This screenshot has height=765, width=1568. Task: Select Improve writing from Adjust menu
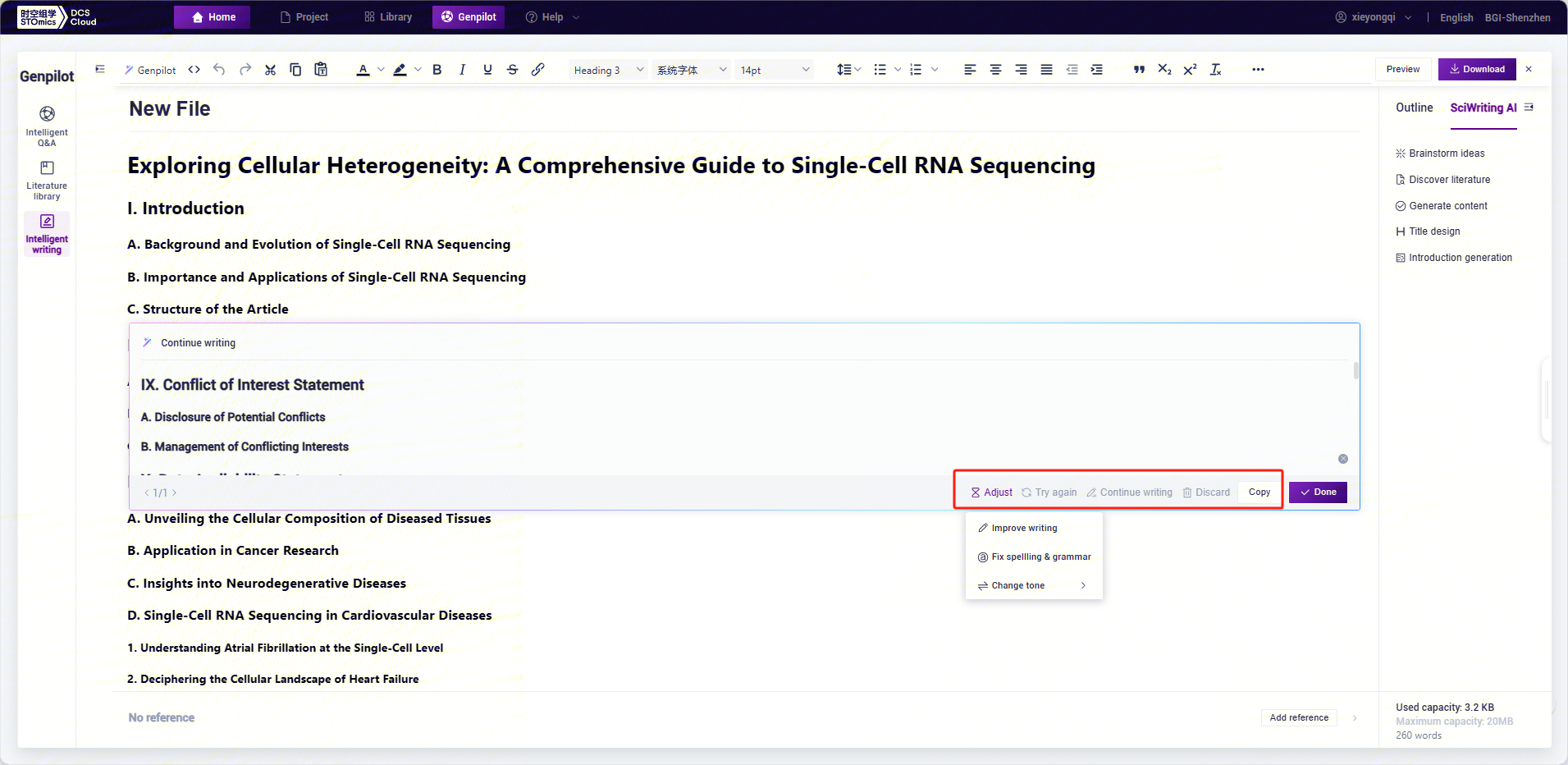(1023, 528)
